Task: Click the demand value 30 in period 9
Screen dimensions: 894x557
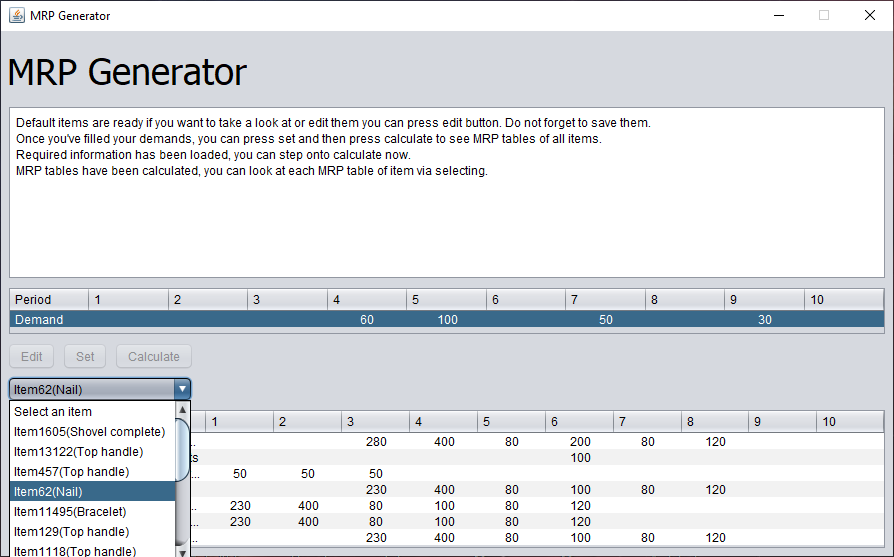Action: click(765, 320)
